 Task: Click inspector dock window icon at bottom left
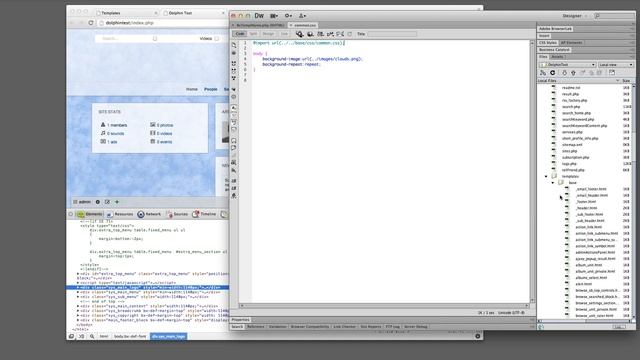tap(71, 336)
